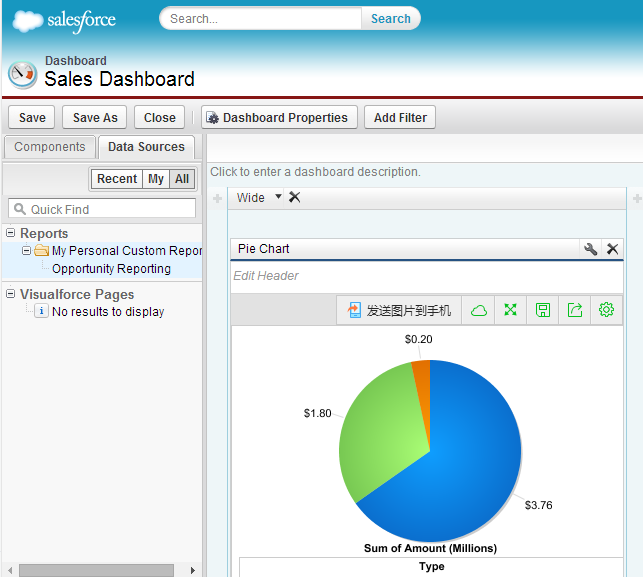Click the Type legend heading

click(x=431, y=566)
